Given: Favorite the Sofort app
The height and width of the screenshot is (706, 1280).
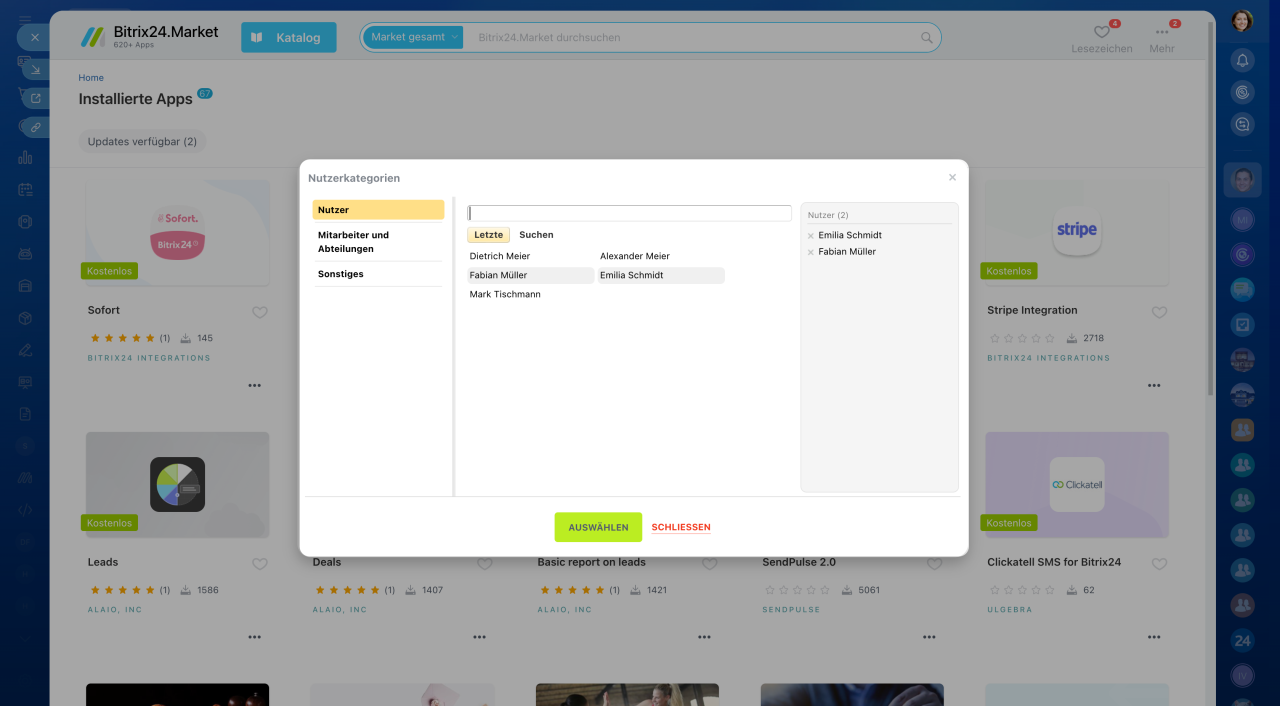Looking at the screenshot, I should (260, 312).
